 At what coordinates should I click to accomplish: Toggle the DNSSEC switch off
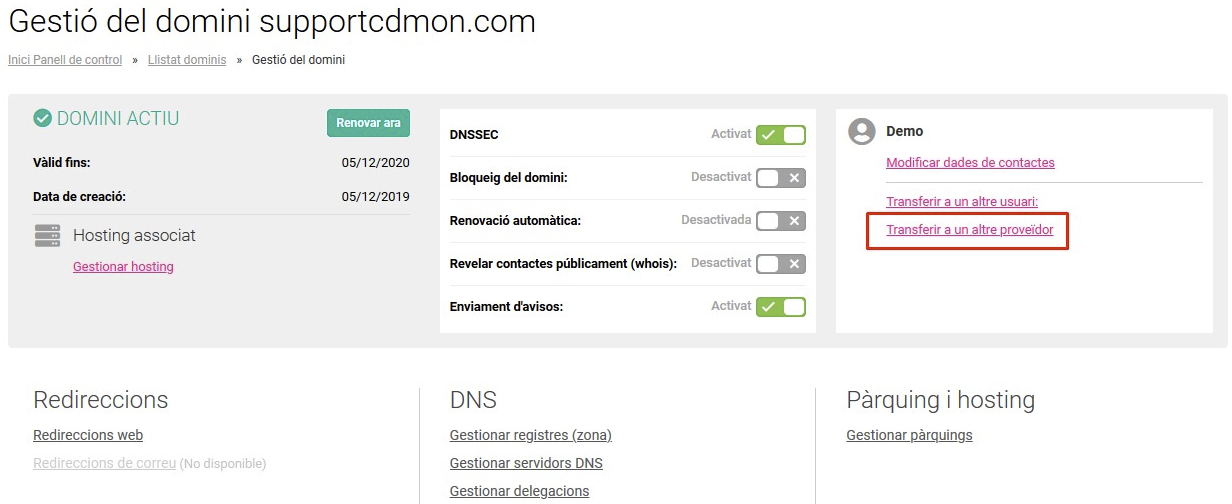tap(781, 135)
